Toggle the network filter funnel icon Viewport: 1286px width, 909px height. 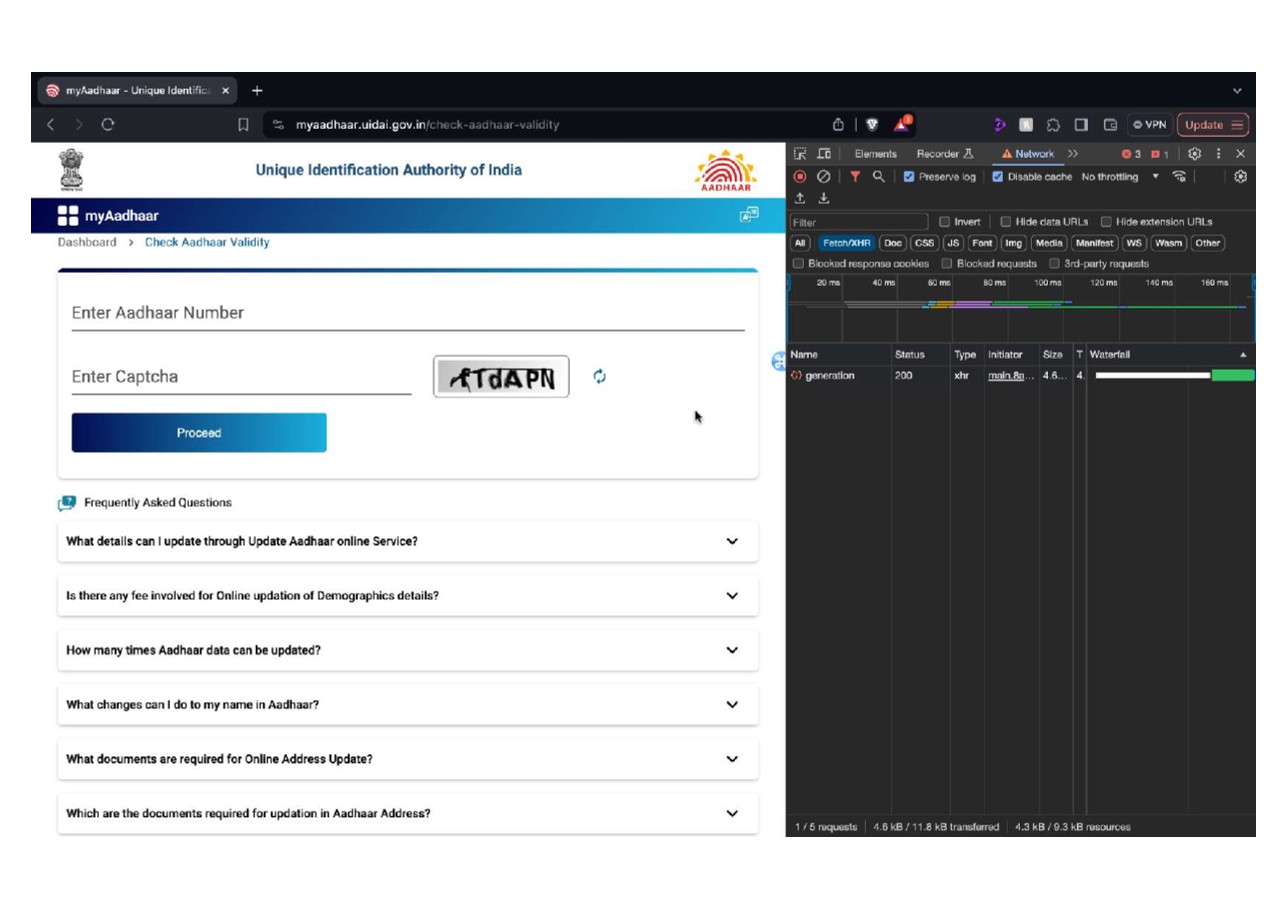(855, 177)
